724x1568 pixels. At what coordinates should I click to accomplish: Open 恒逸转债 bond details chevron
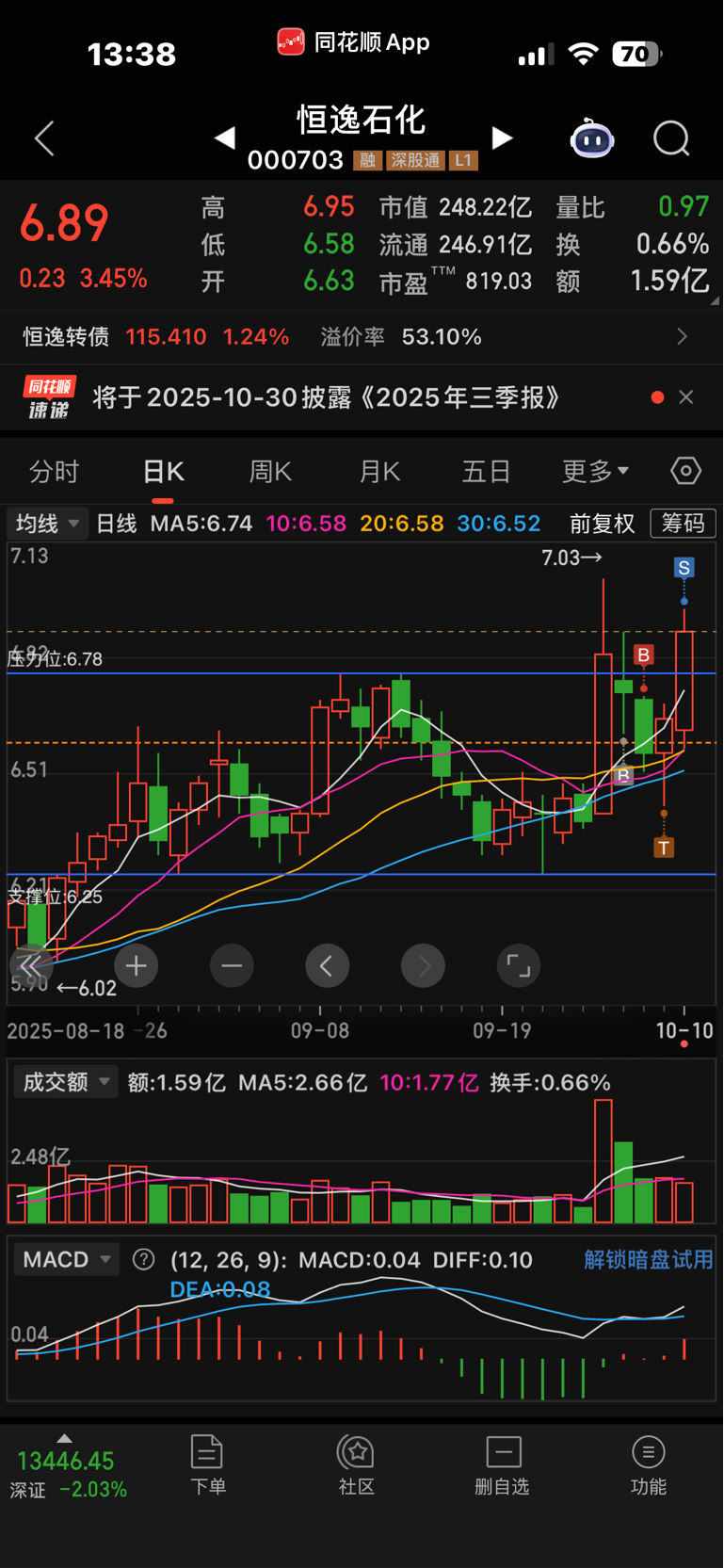(x=683, y=336)
